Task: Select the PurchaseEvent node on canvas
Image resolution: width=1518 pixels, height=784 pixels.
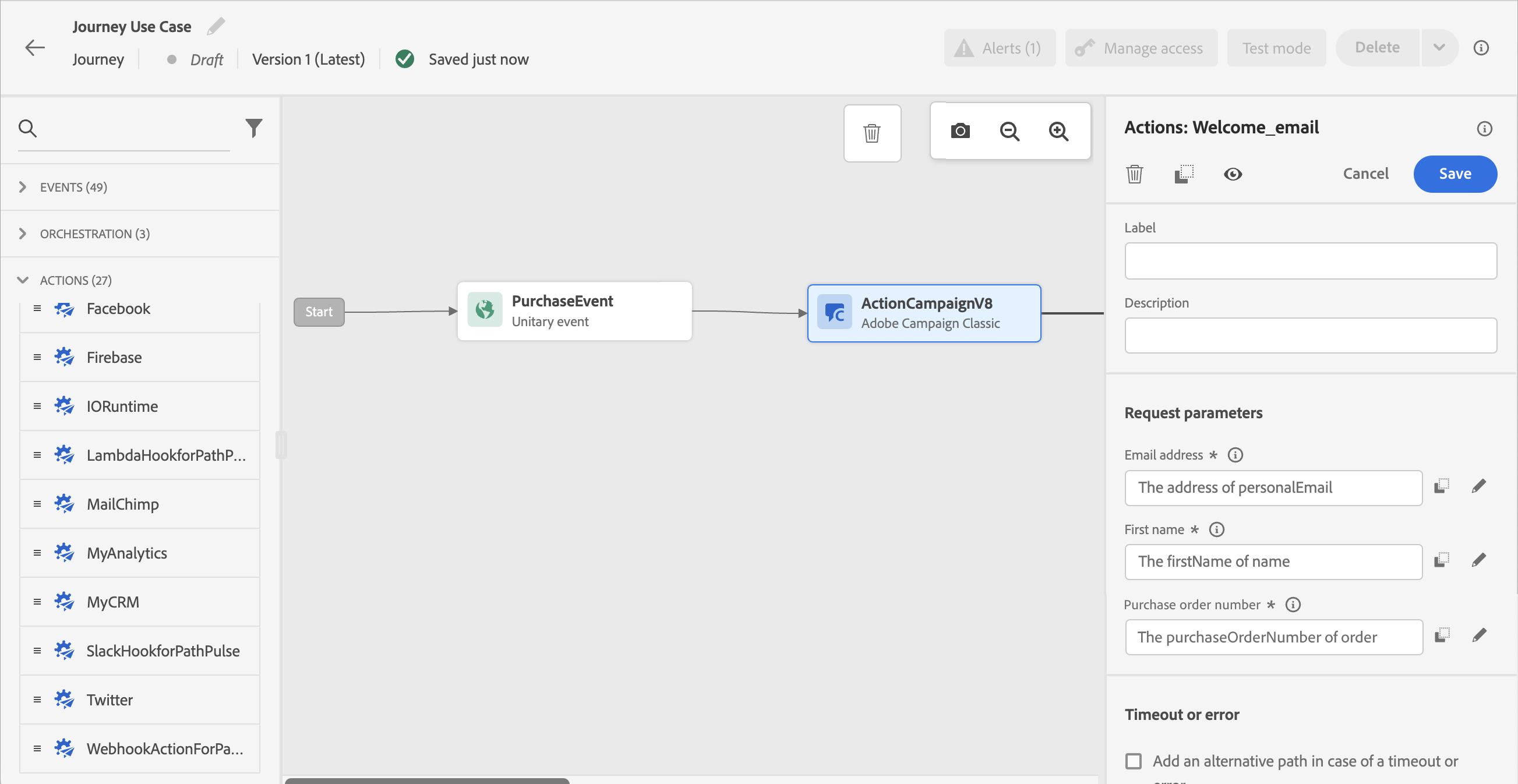Action: (574, 311)
